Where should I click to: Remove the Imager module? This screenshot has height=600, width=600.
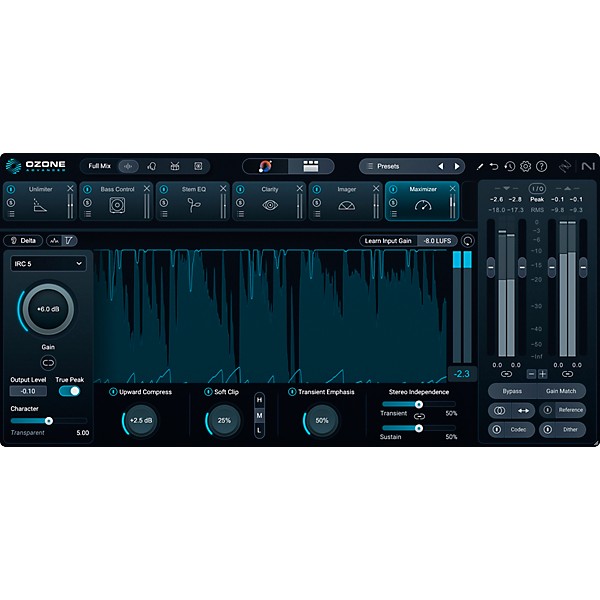click(x=376, y=189)
